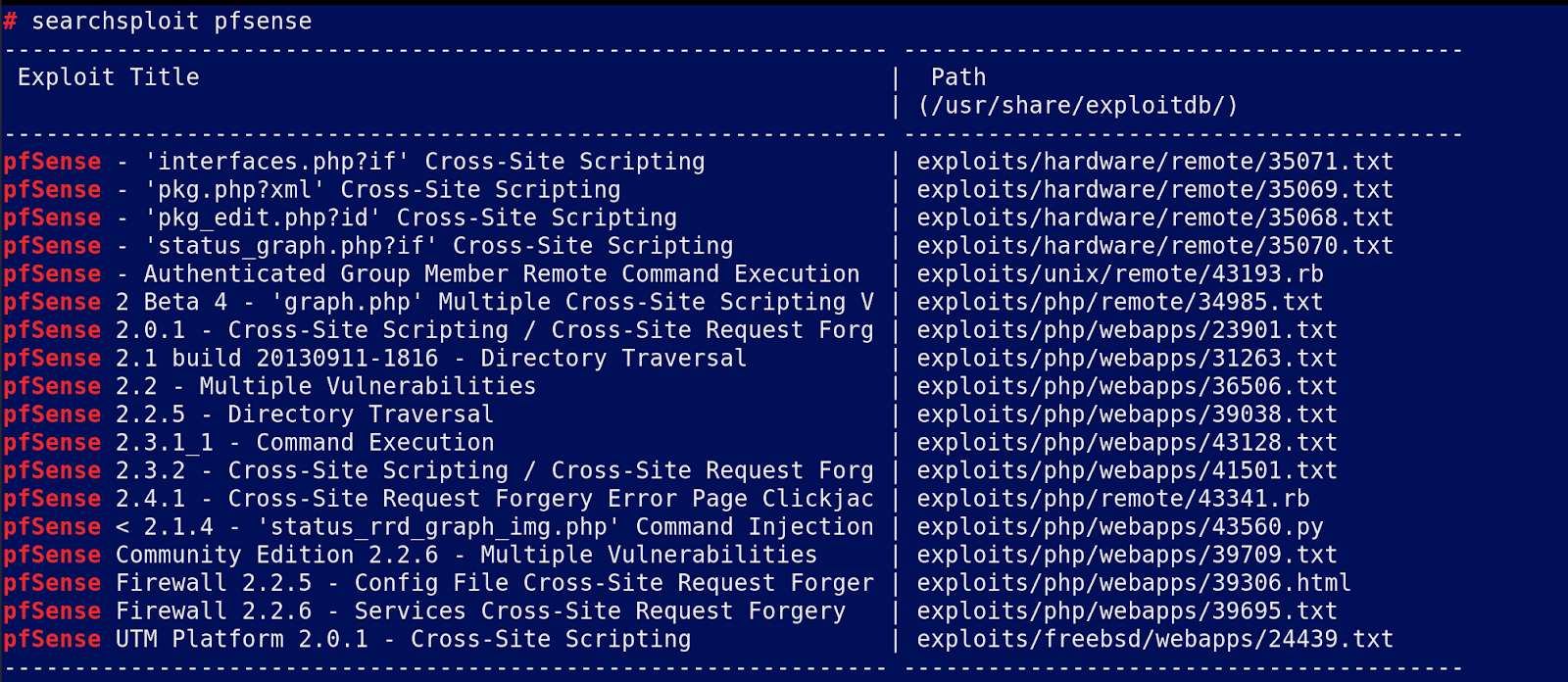This screenshot has height=682, width=1568.
Task: Select 'status_rrd_graph_img.php' Command Injection title
Action: [x=439, y=527]
